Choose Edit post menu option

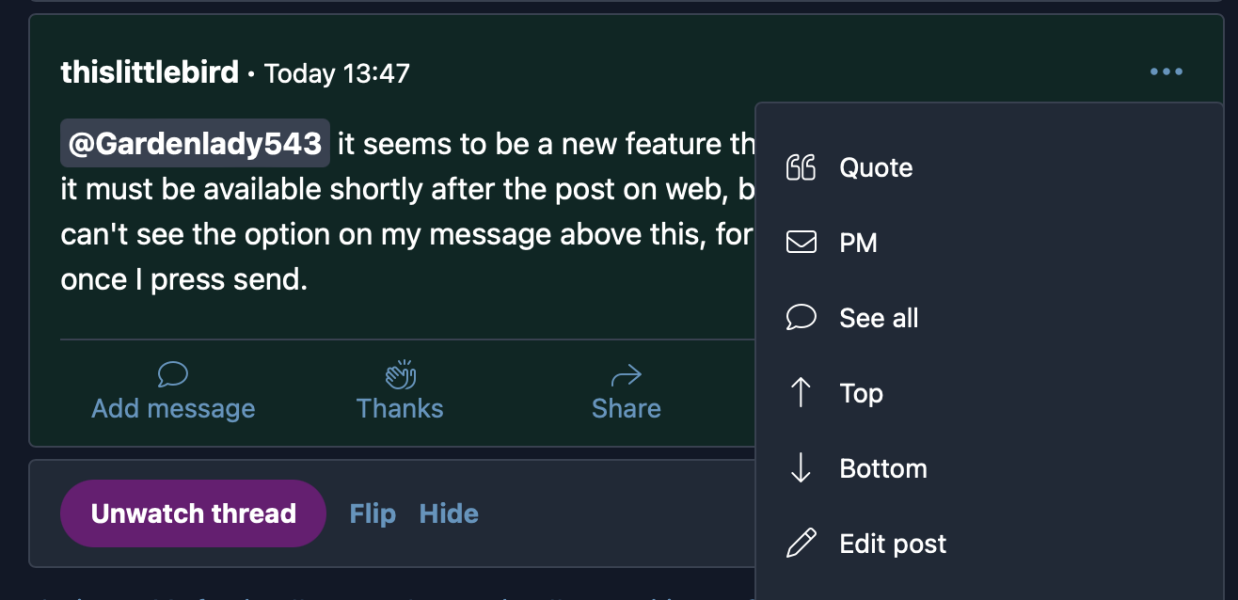[892, 544]
